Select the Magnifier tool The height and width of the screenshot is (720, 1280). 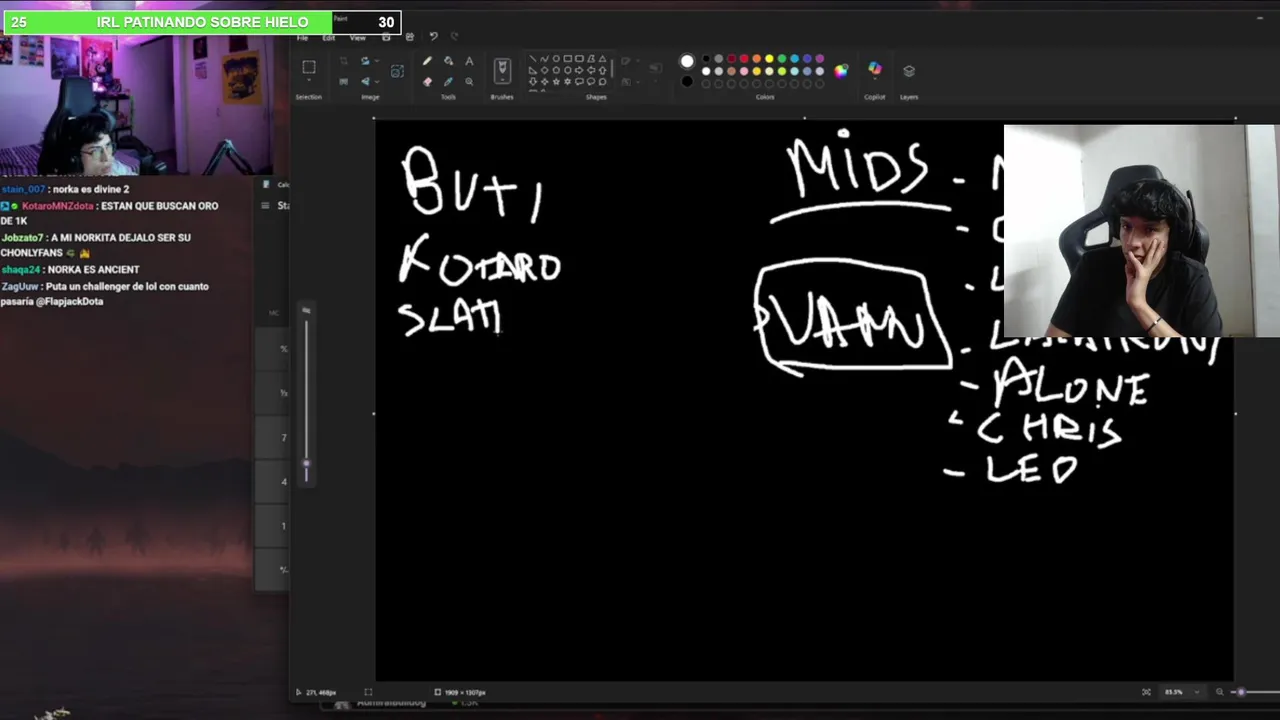(x=469, y=81)
